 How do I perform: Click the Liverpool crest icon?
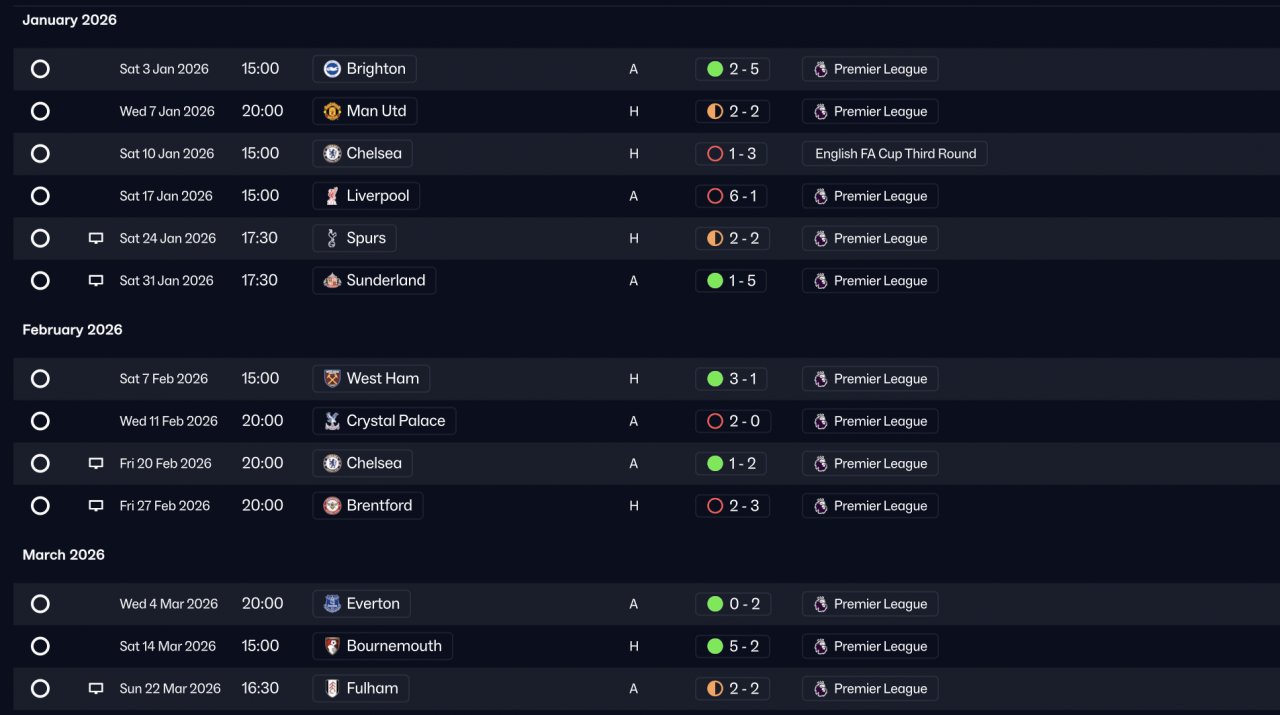[x=332, y=196]
